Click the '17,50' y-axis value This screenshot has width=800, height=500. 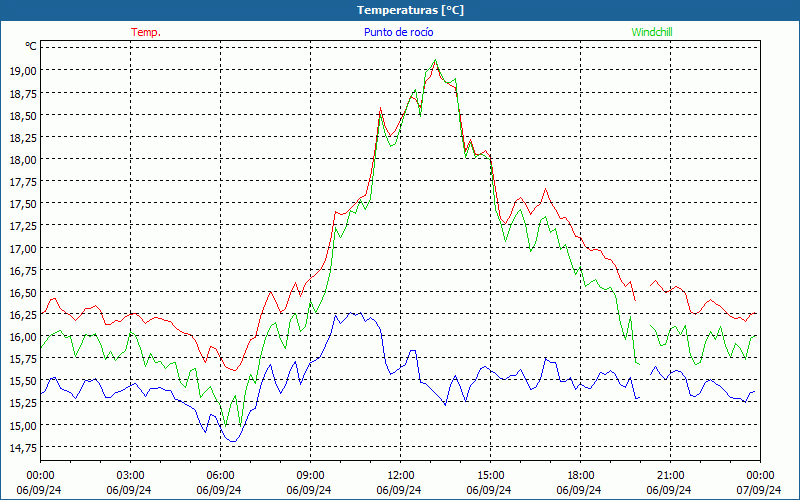pyautogui.click(x=23, y=205)
